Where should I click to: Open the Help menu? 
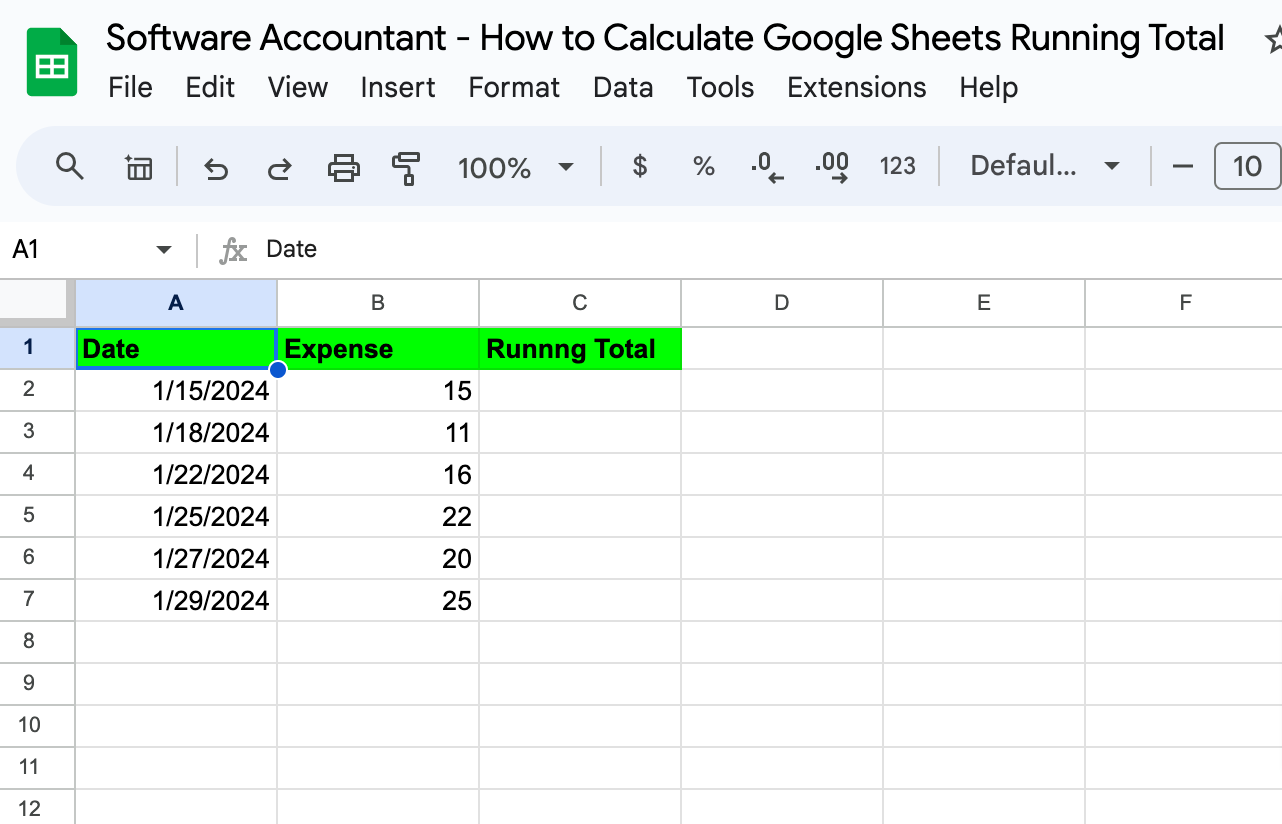pos(989,88)
